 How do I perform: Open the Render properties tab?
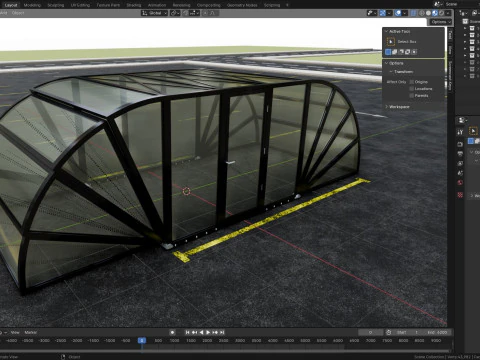[460, 144]
